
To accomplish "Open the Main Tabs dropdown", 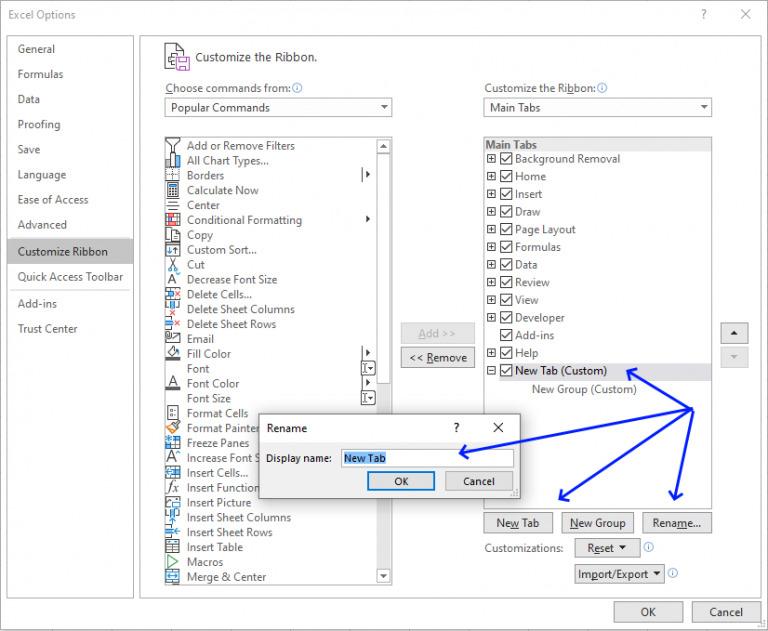I will coord(597,107).
